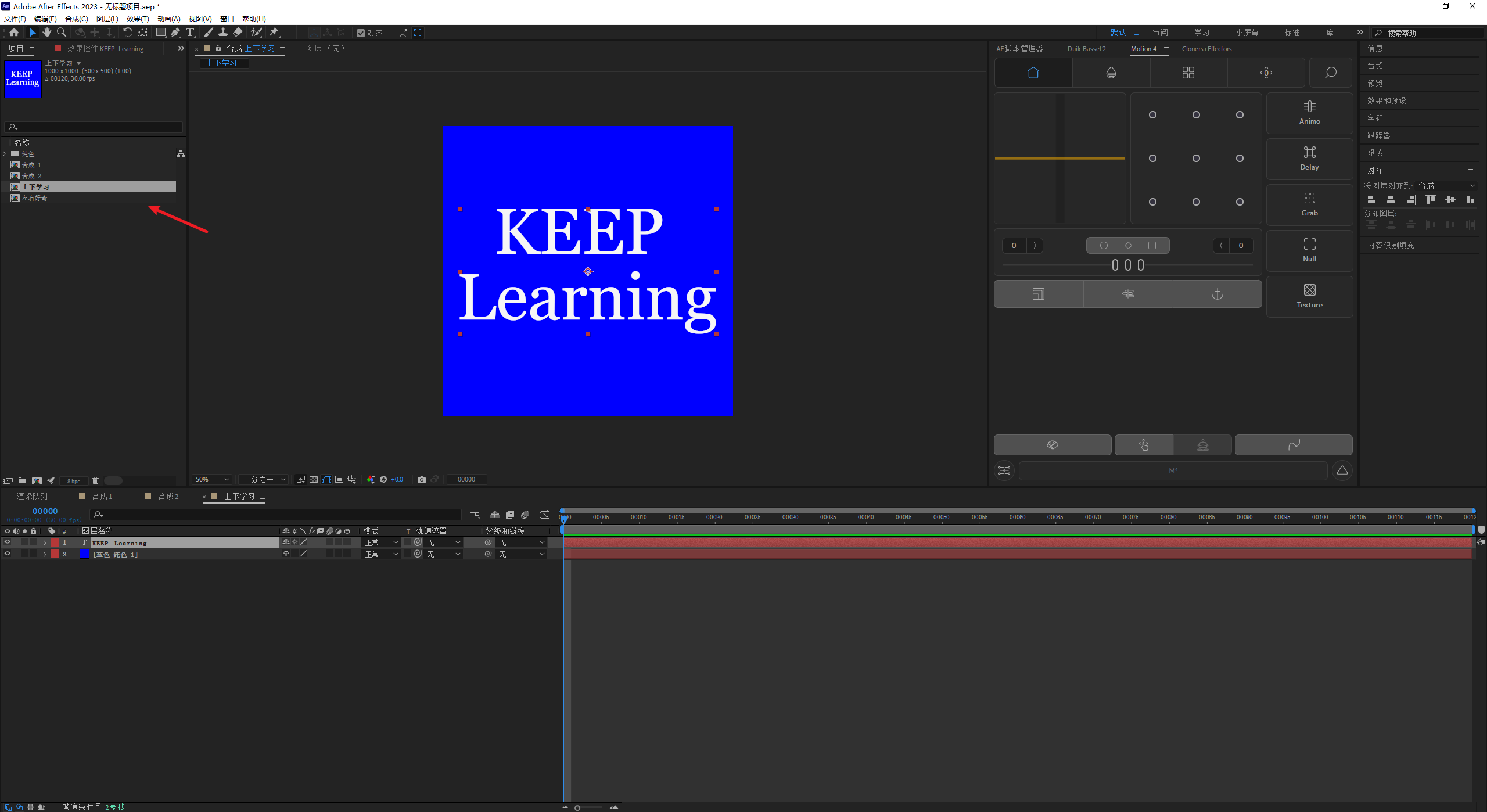Select the Zoom magnifier tool

[62, 33]
